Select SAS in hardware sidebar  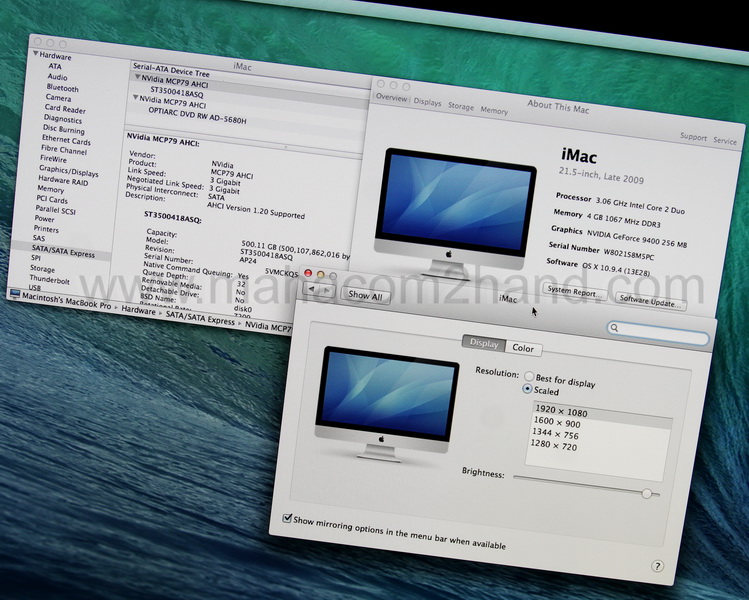tap(39, 238)
